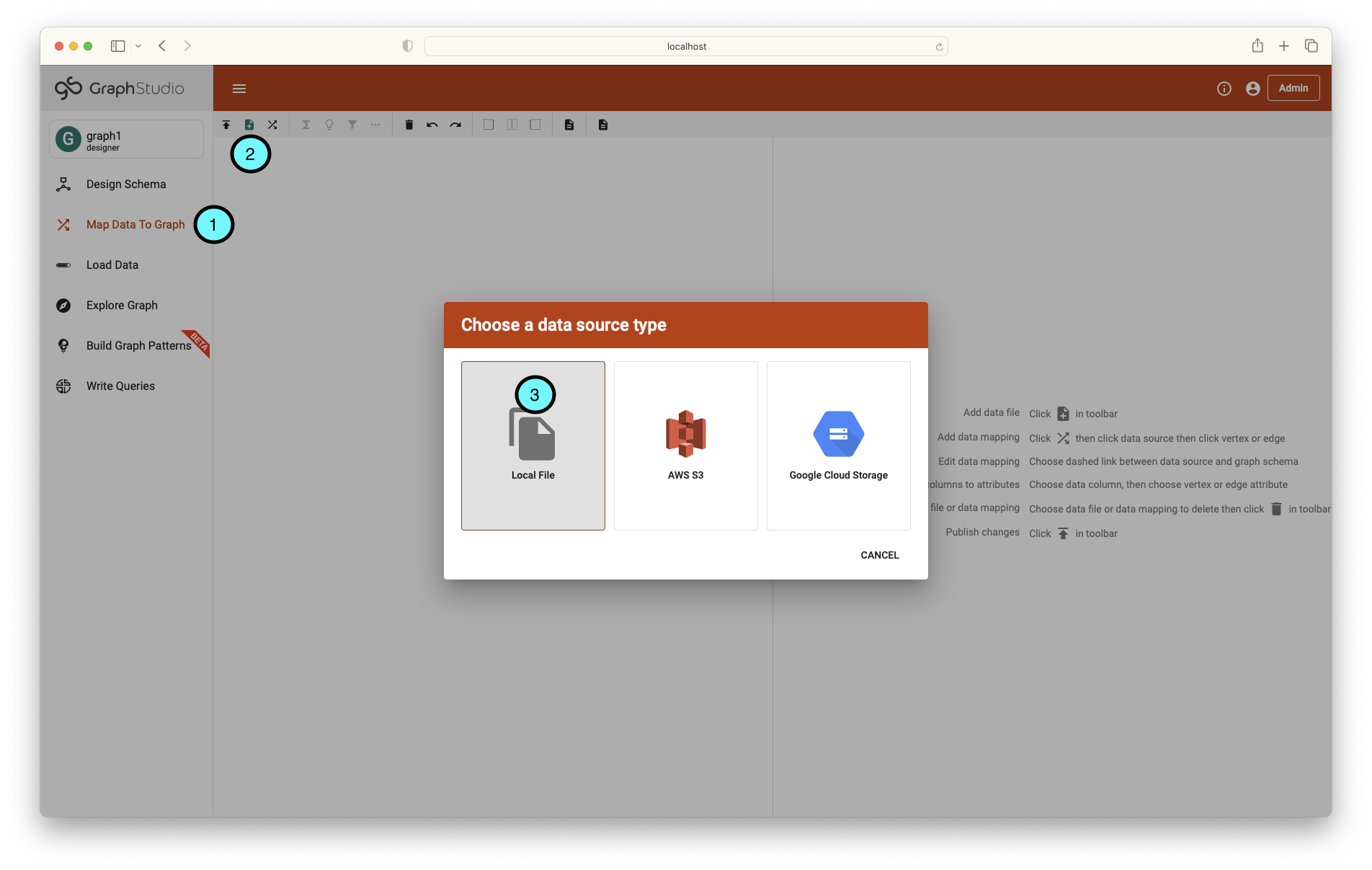Choose AWS S3 data source
The height and width of the screenshot is (870, 1372).
pyautogui.click(x=686, y=445)
